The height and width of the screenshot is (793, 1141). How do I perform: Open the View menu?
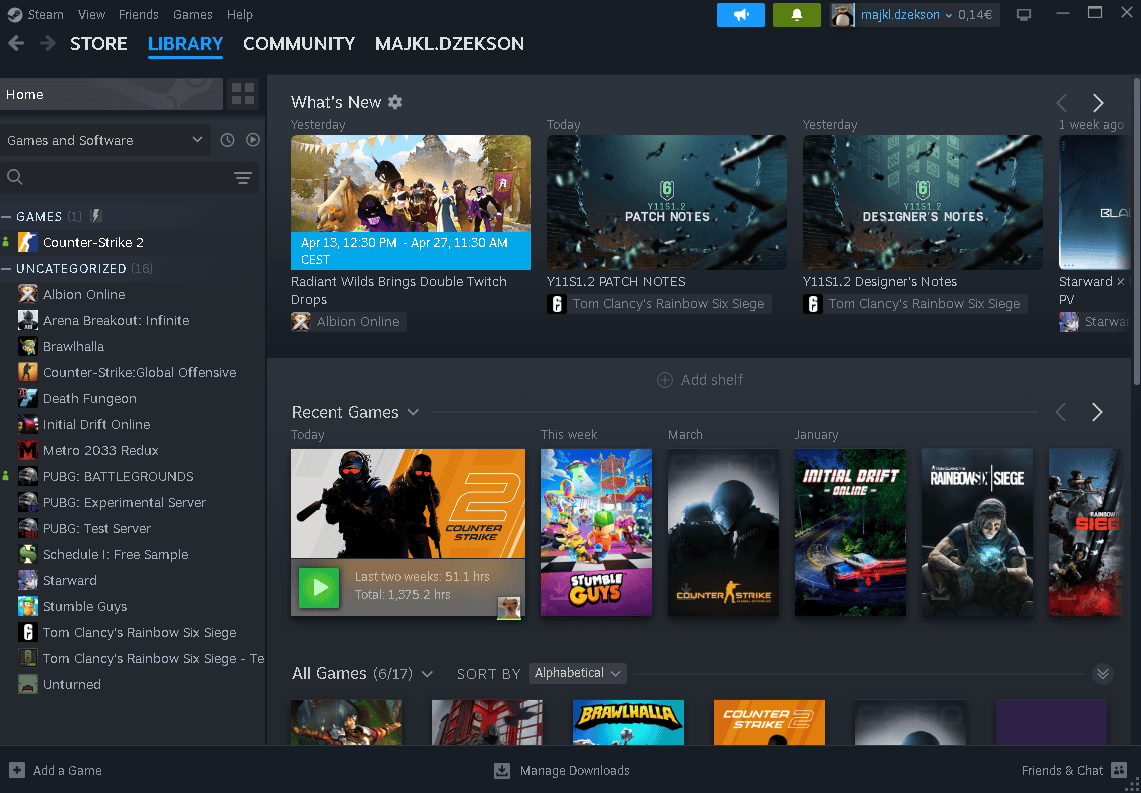pos(92,15)
